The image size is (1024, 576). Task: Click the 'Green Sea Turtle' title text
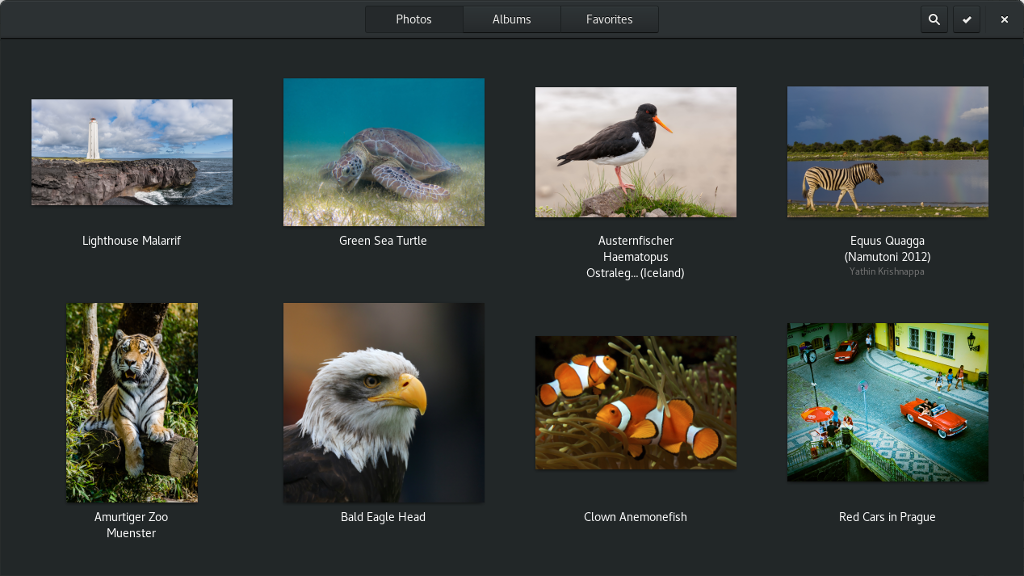click(x=383, y=241)
